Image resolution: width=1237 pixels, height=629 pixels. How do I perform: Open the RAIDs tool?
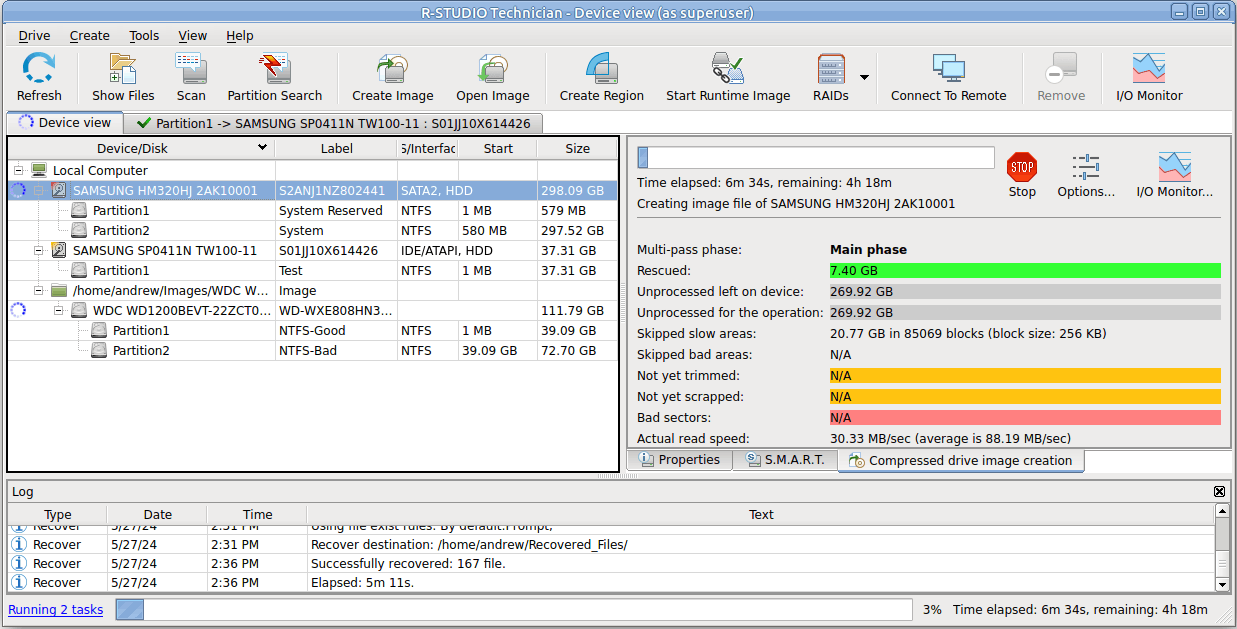point(831,69)
